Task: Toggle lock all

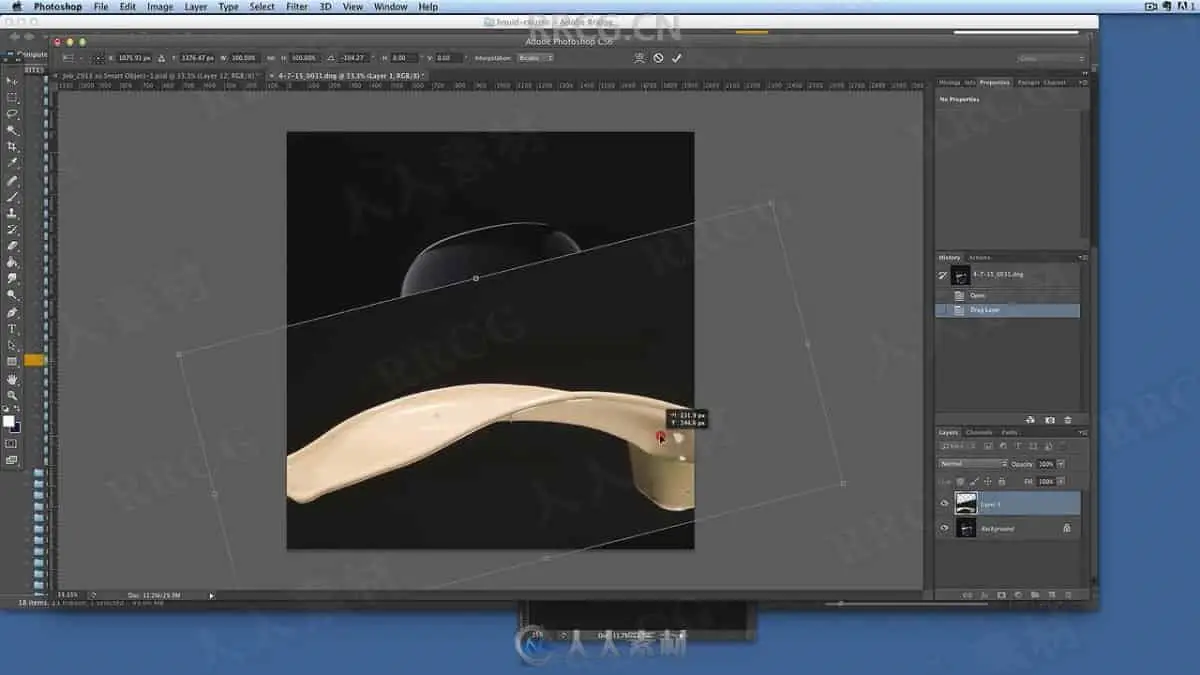Action: coord(1002,482)
